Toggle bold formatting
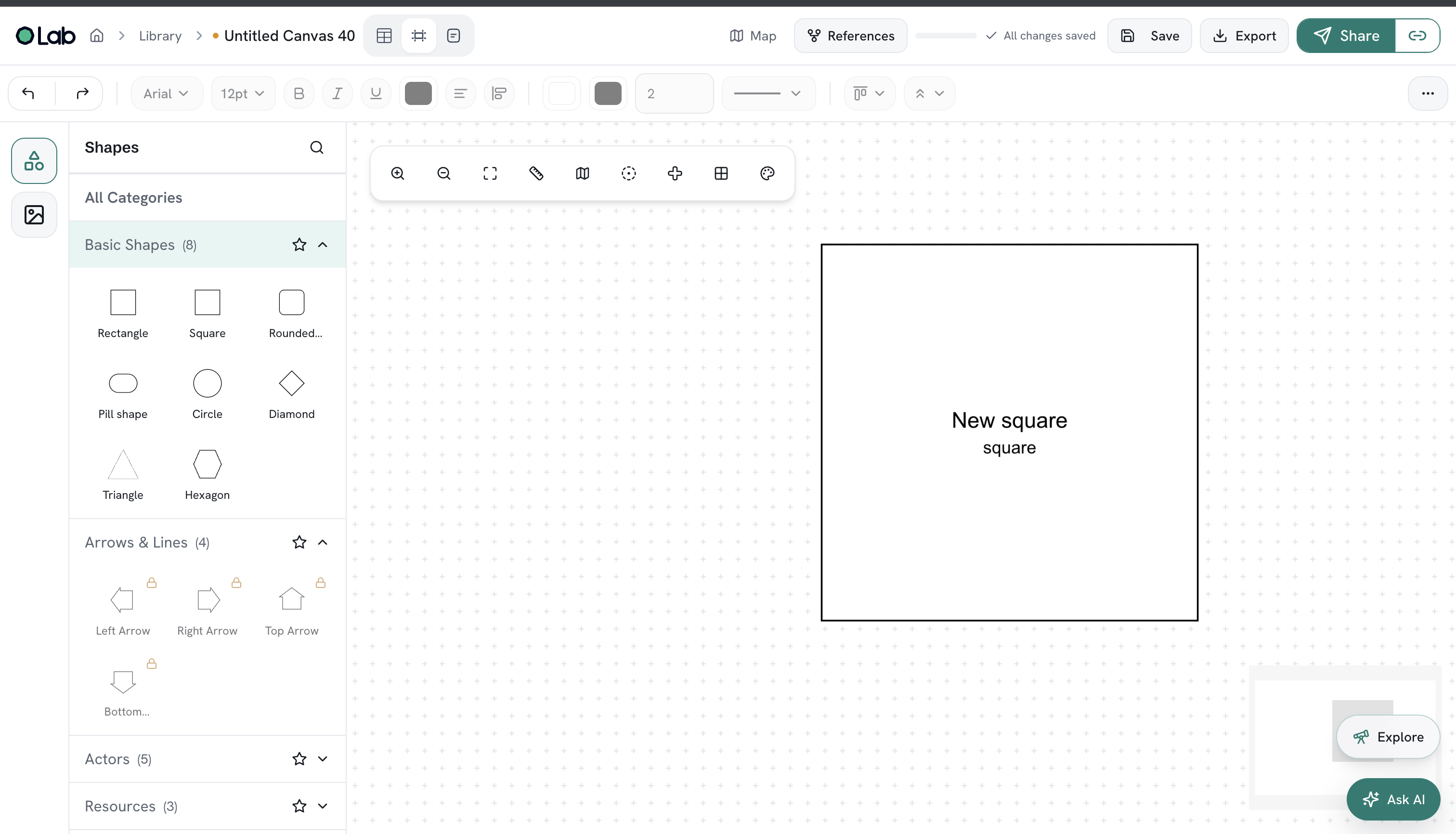The height and width of the screenshot is (834, 1456). [x=299, y=93]
